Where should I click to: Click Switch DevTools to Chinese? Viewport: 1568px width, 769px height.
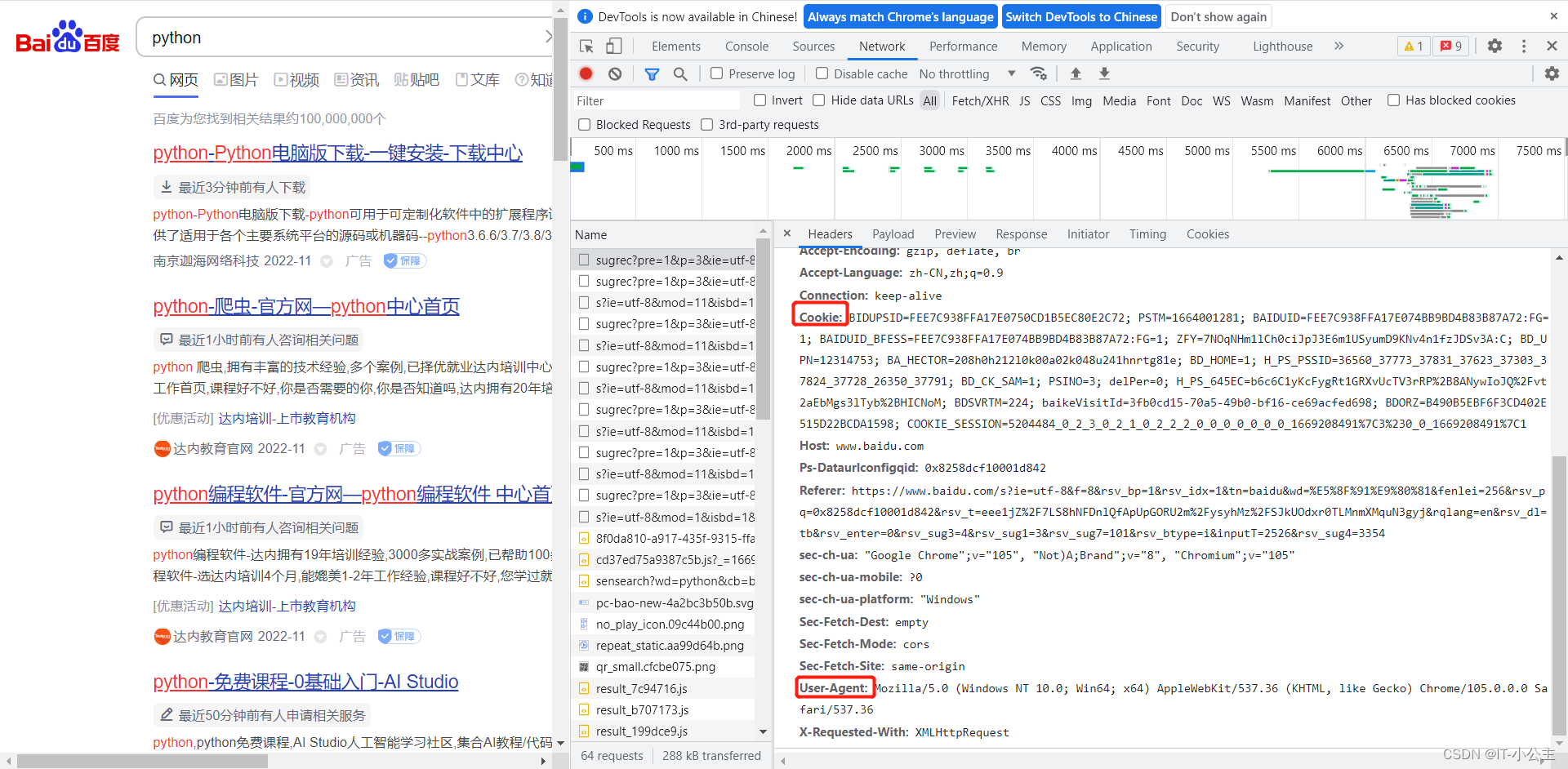[1081, 16]
